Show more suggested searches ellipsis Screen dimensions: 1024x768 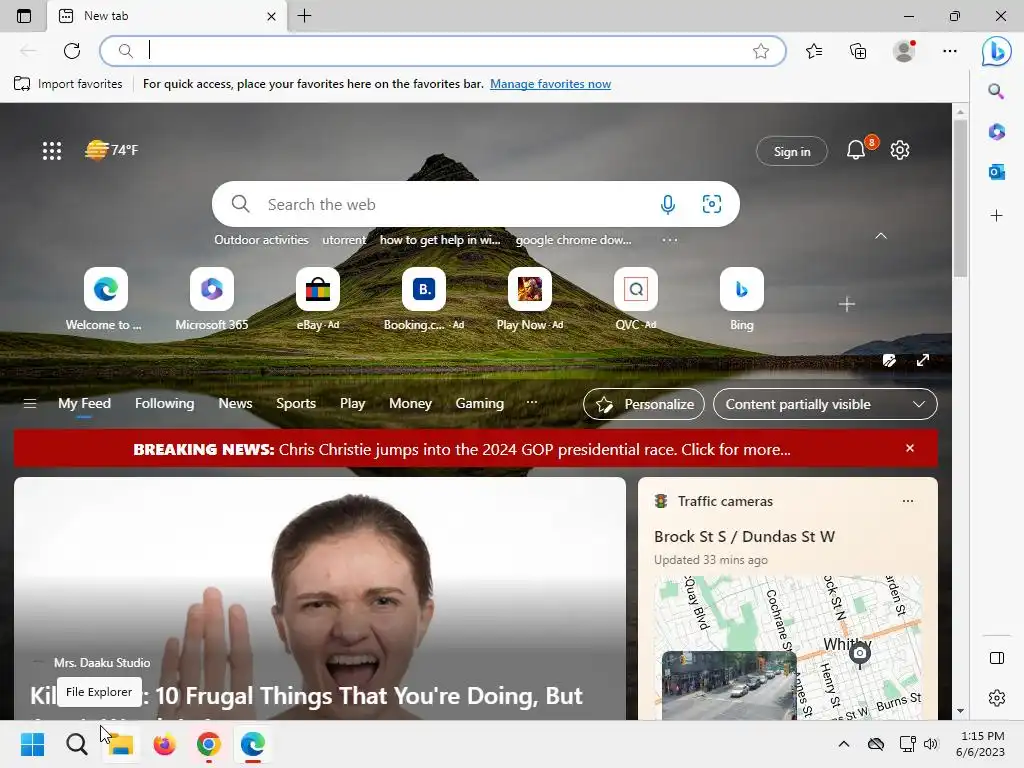(x=669, y=240)
